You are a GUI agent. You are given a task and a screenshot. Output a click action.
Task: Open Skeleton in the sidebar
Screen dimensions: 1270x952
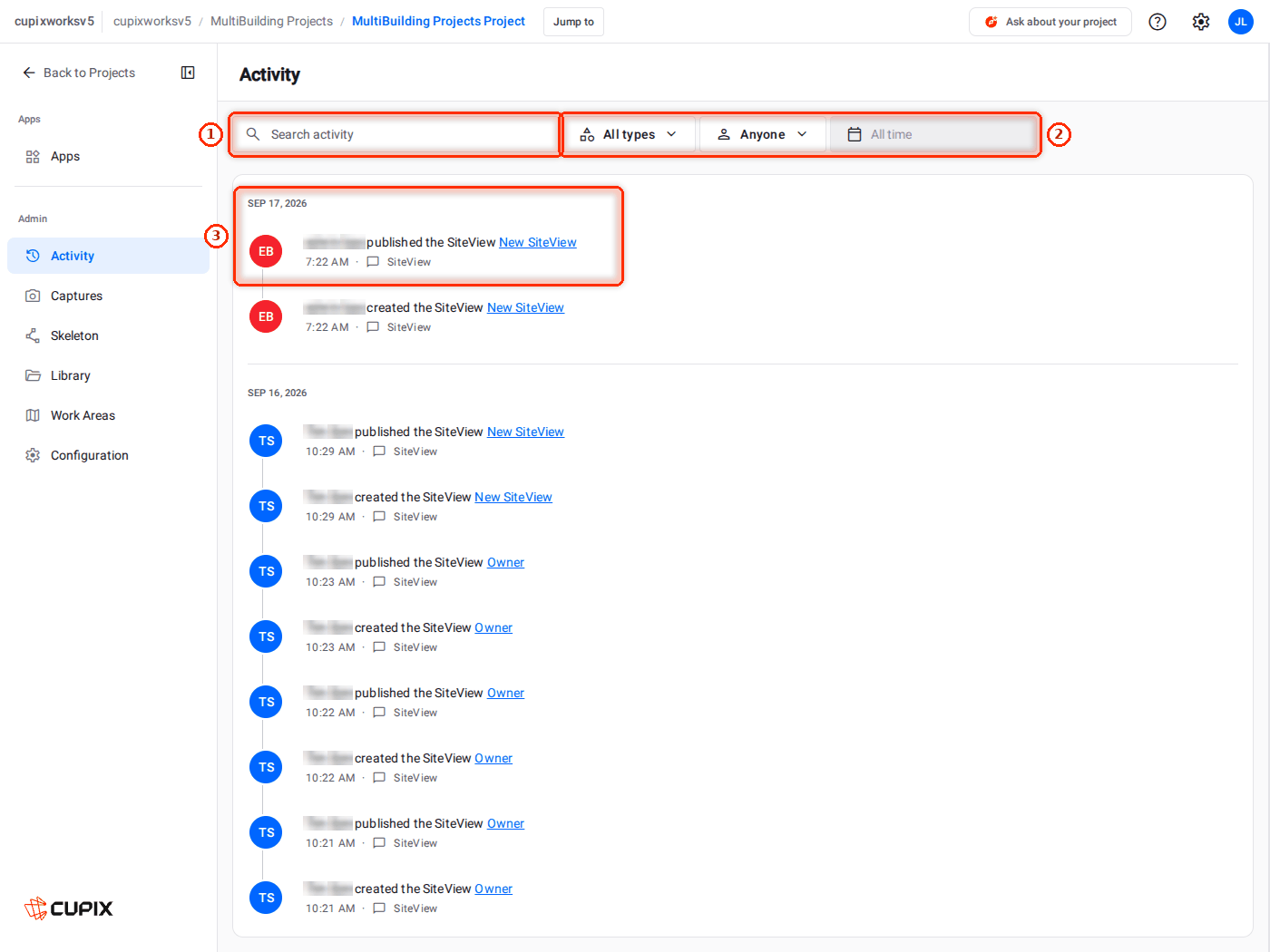point(108,335)
